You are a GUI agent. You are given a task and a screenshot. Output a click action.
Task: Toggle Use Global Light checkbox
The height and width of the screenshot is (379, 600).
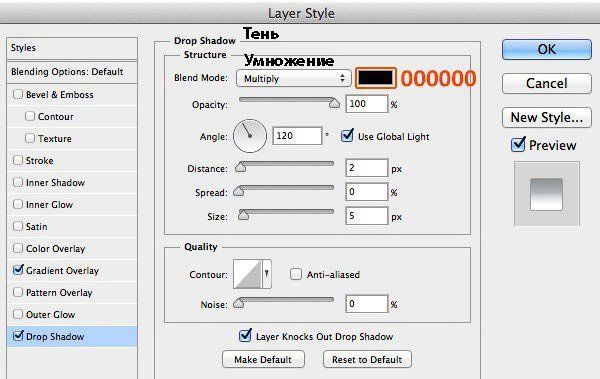point(347,136)
